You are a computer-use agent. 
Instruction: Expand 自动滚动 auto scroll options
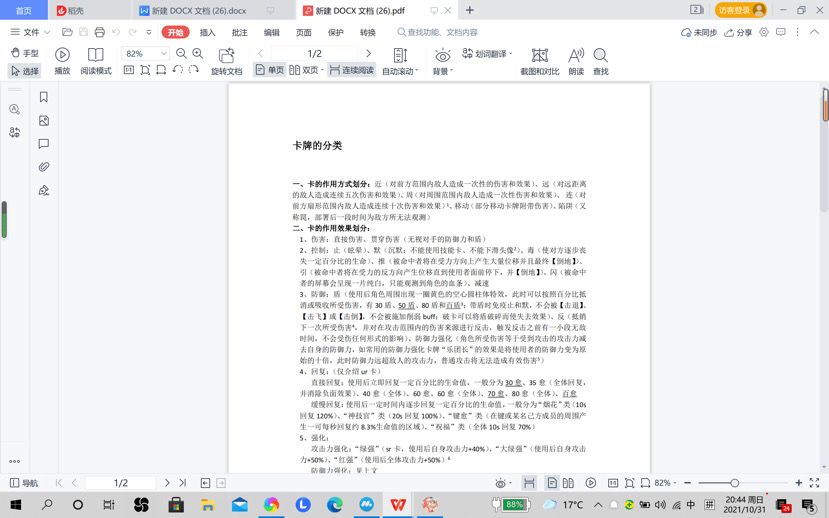(400, 61)
